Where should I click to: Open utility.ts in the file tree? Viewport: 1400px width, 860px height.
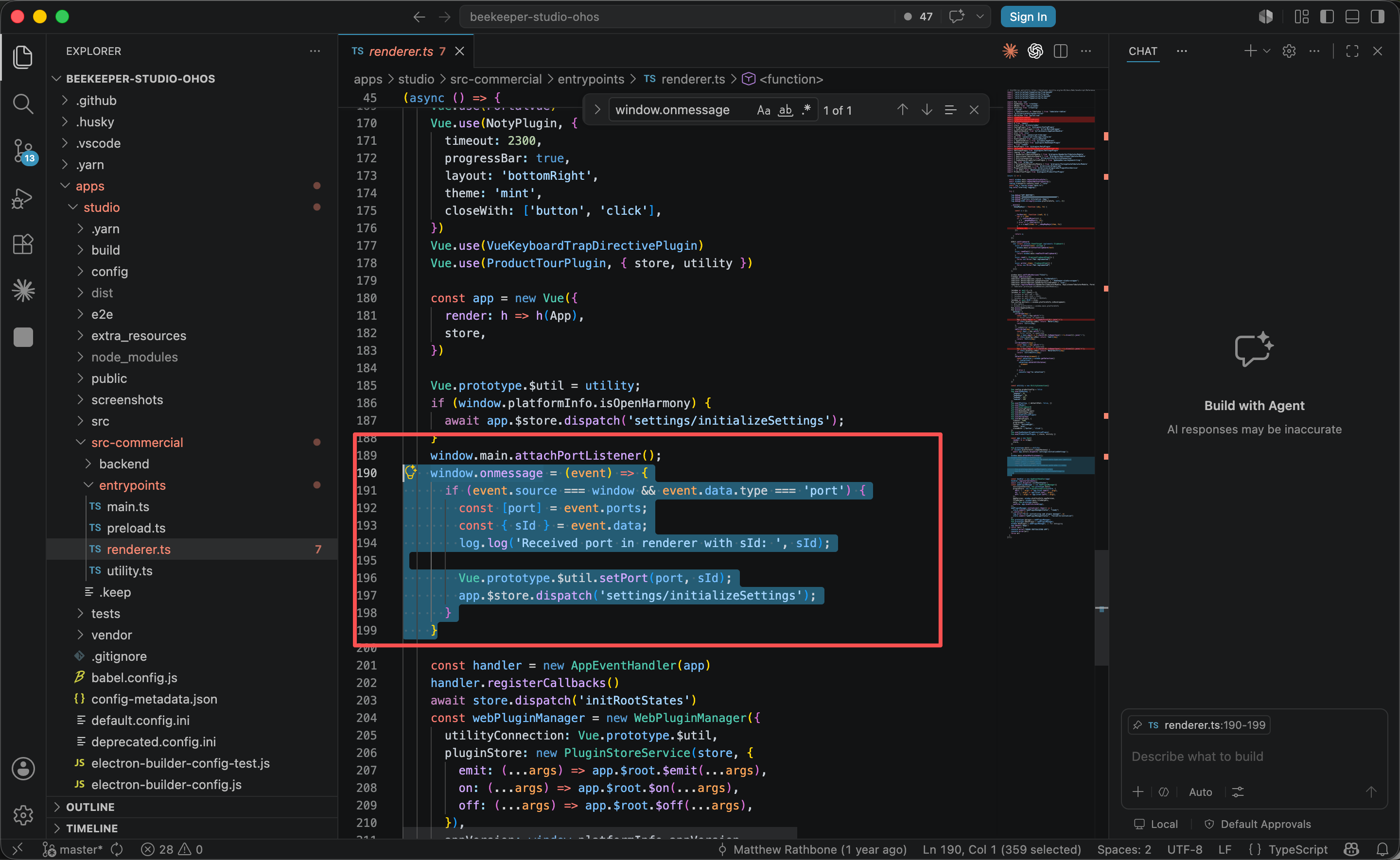pyautogui.click(x=129, y=570)
